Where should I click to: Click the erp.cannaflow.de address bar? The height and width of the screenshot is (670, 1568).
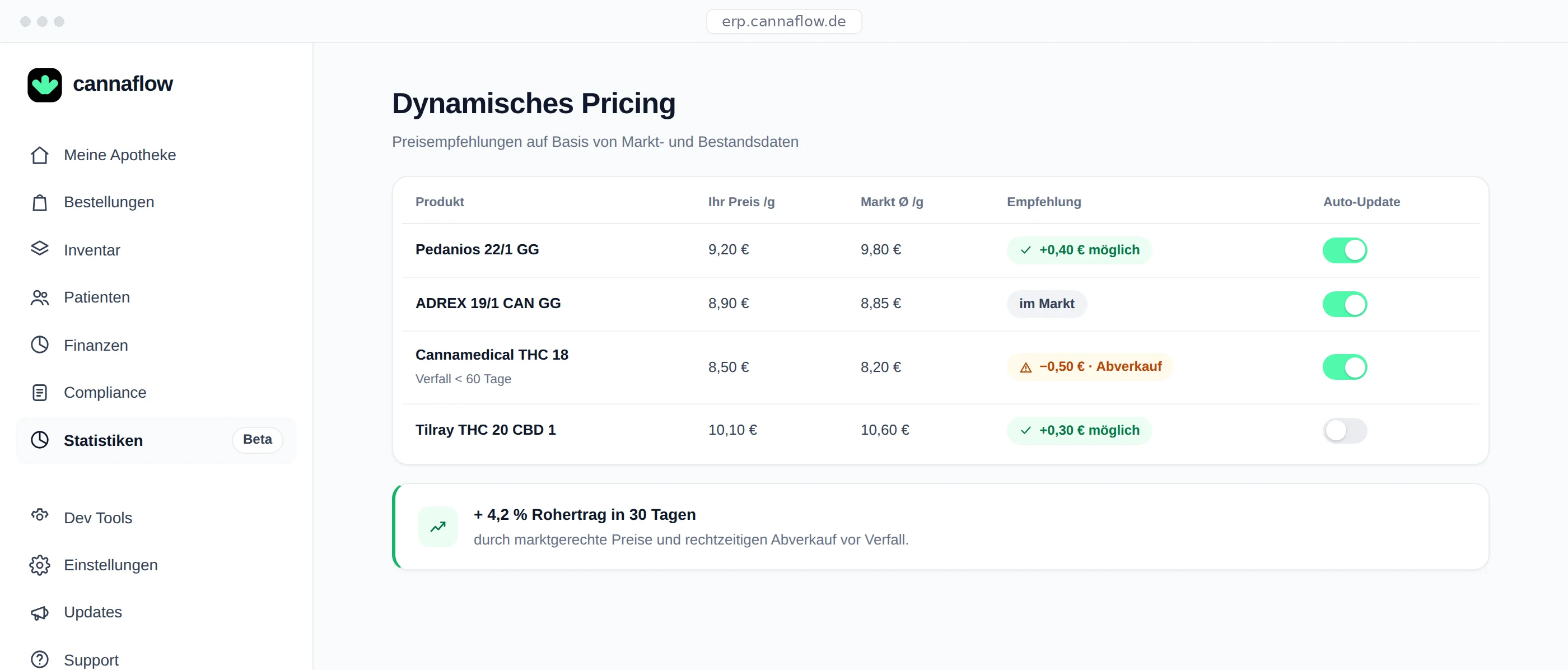pyautogui.click(x=784, y=21)
